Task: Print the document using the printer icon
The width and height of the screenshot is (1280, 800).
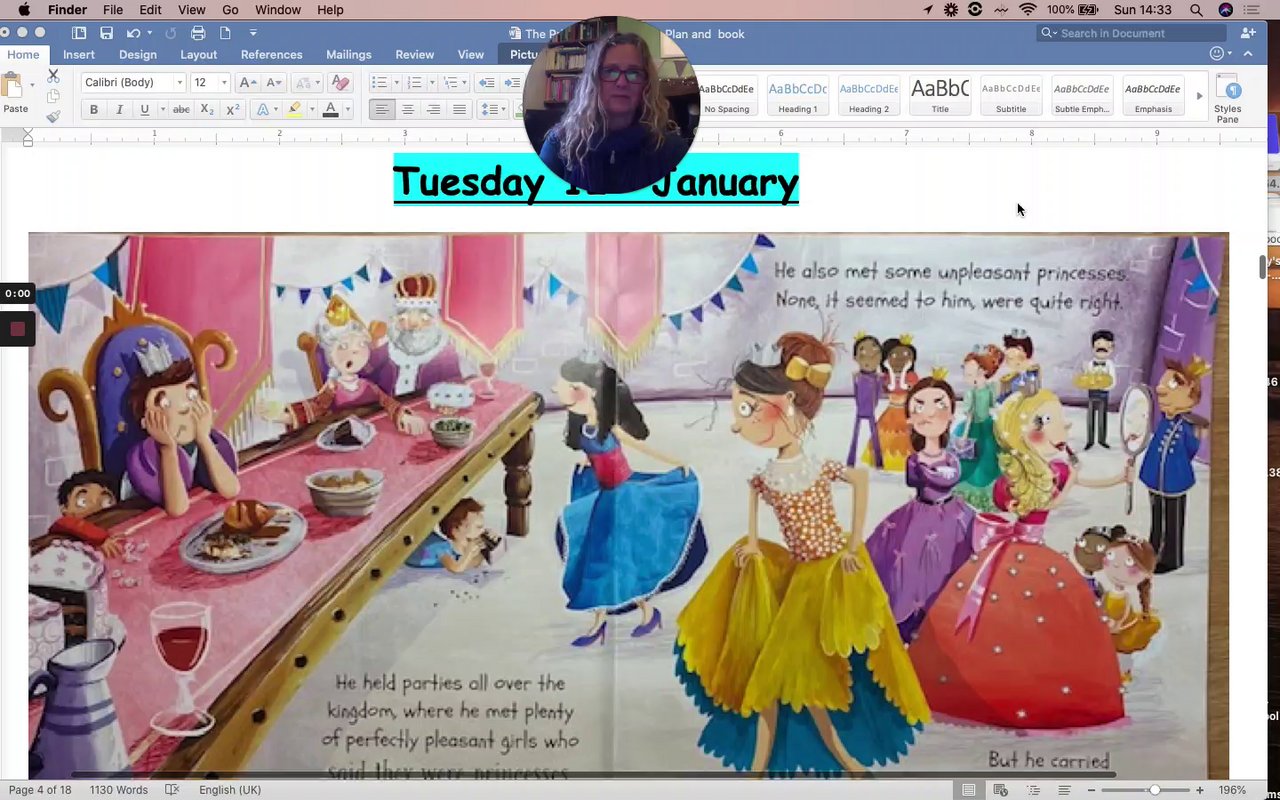Action: (198, 33)
